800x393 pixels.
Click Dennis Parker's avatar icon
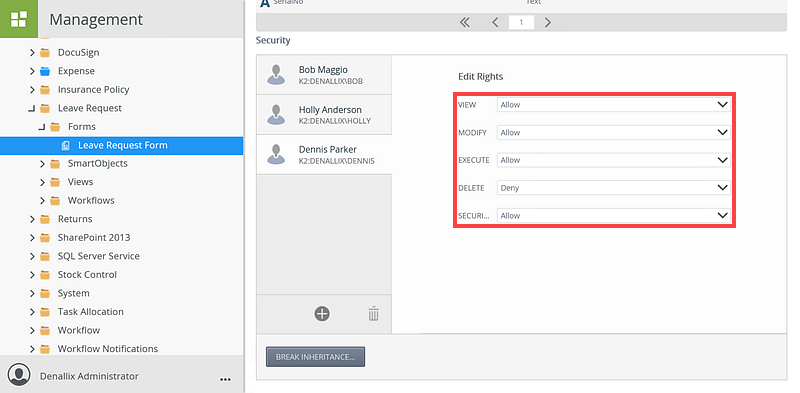276,154
